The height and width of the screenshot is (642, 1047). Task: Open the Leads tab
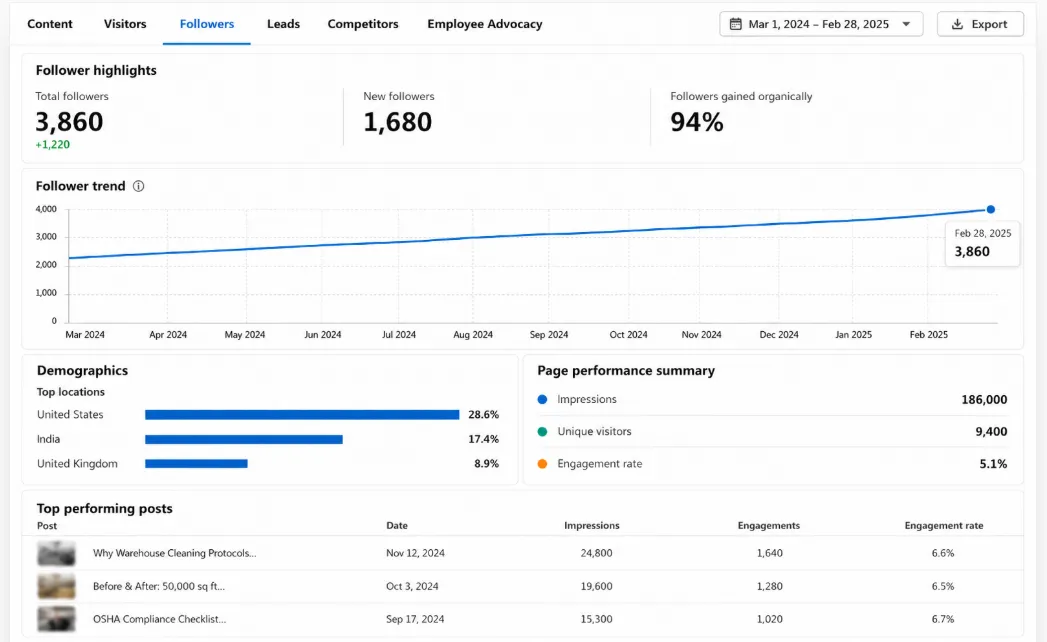[283, 24]
